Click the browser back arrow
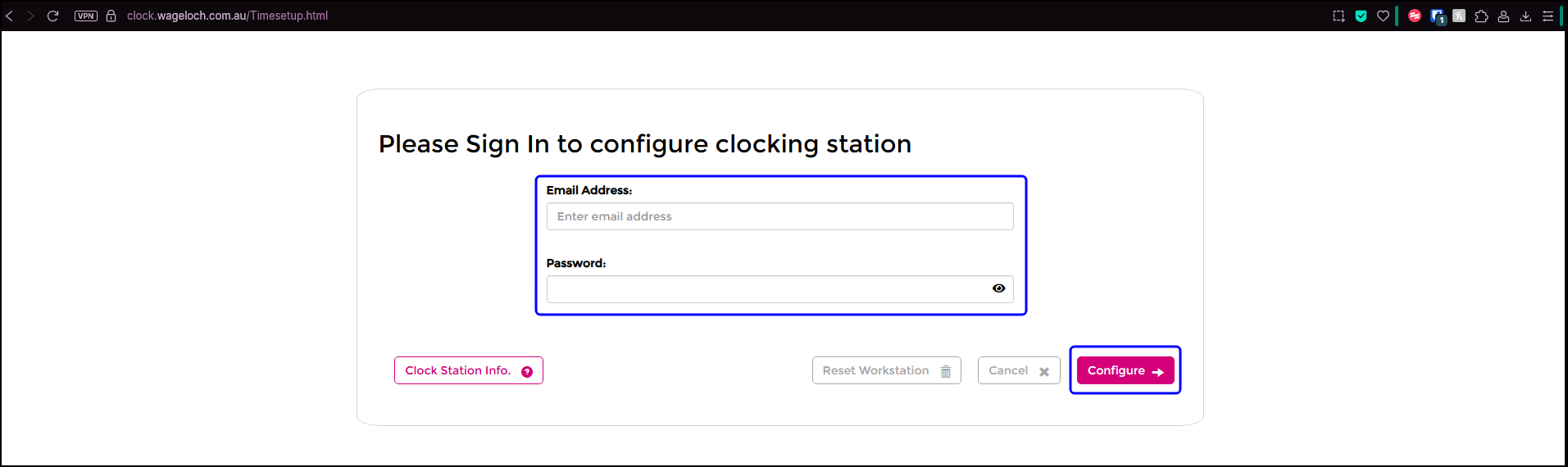 tap(10, 16)
